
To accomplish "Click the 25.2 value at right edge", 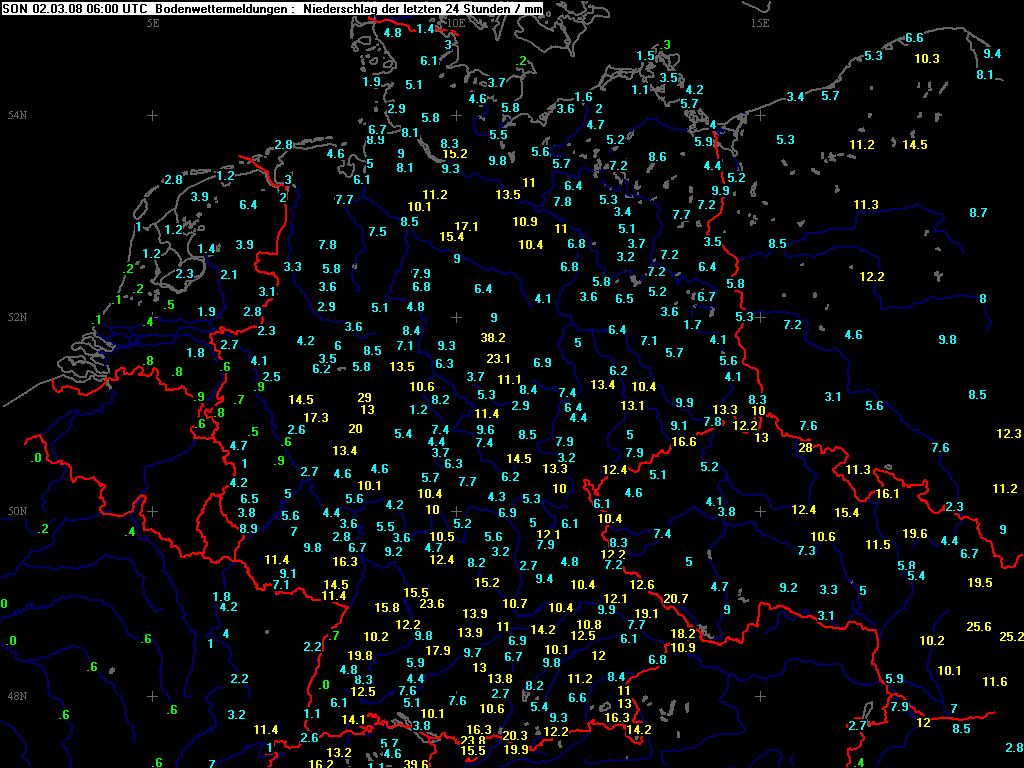I will point(1011,636).
